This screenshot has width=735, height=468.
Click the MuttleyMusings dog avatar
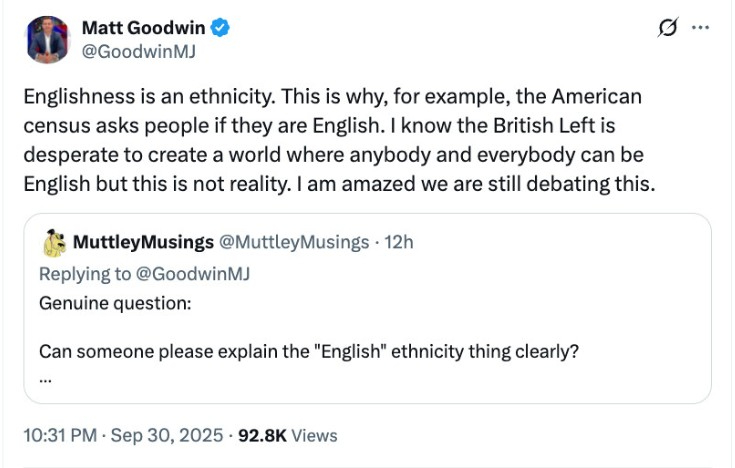pos(55,243)
